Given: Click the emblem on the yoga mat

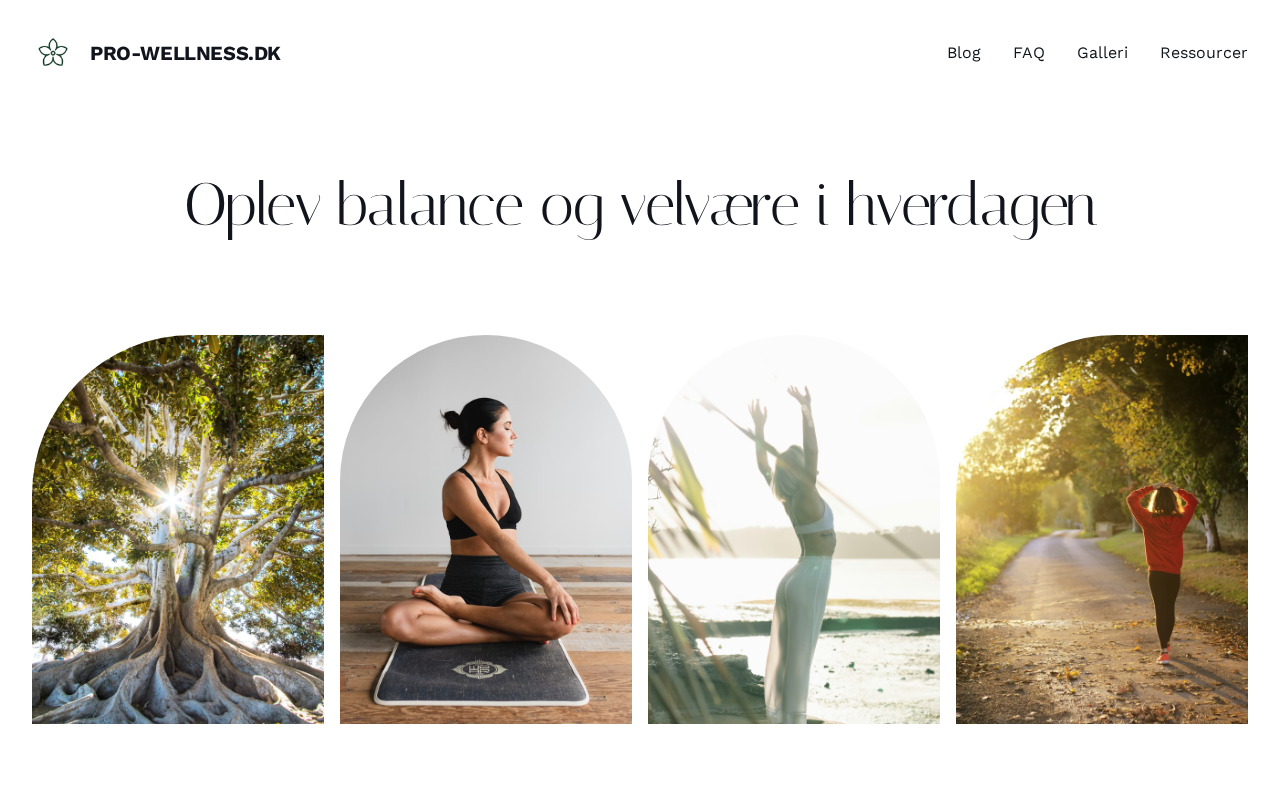Looking at the screenshot, I should point(480,668).
